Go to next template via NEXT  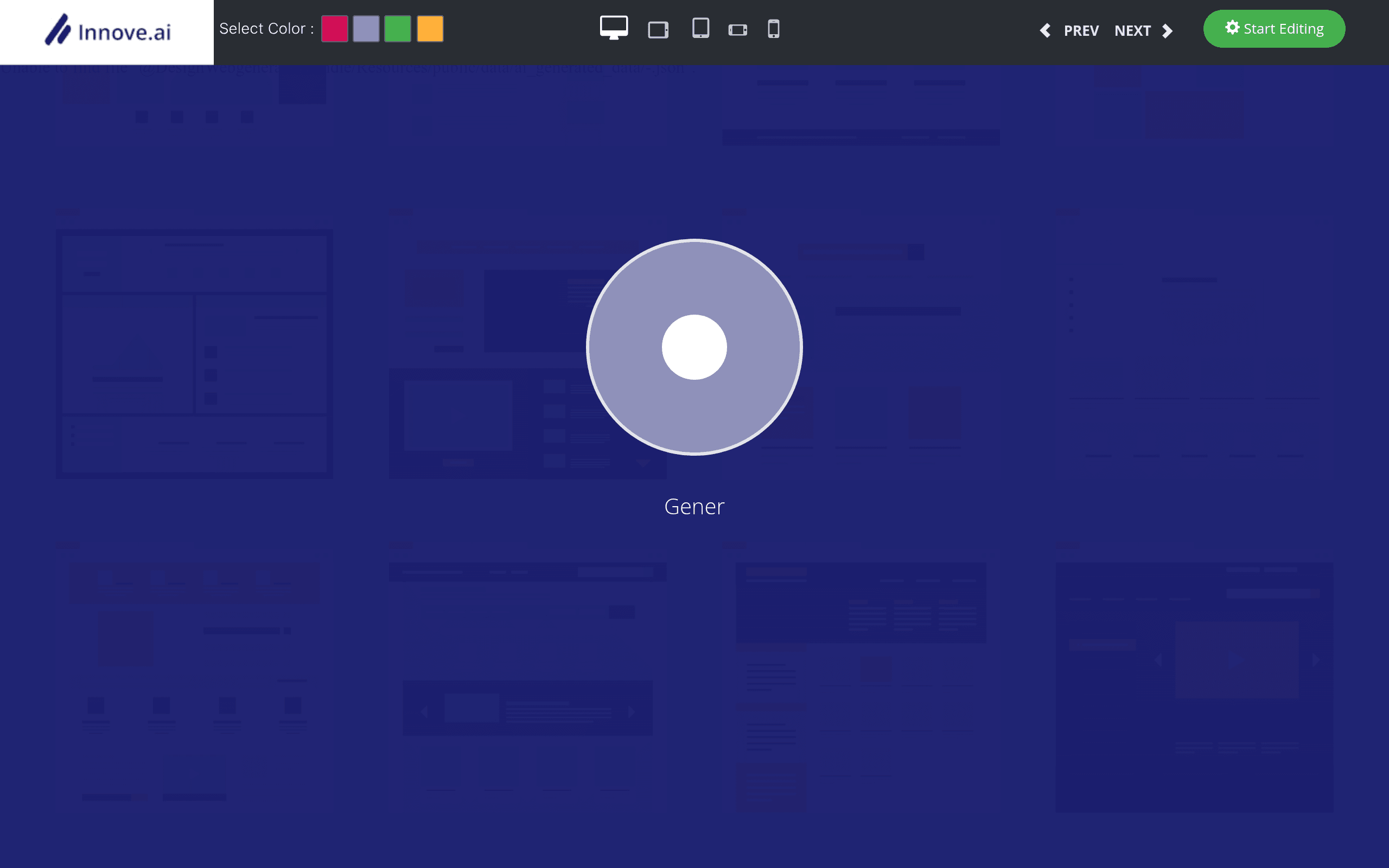pos(1132,30)
